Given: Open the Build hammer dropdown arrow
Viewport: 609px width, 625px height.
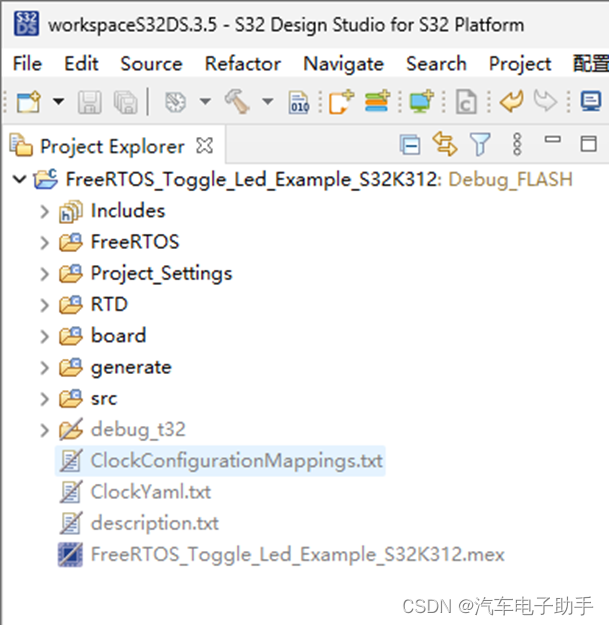Looking at the screenshot, I should click(x=268, y=102).
